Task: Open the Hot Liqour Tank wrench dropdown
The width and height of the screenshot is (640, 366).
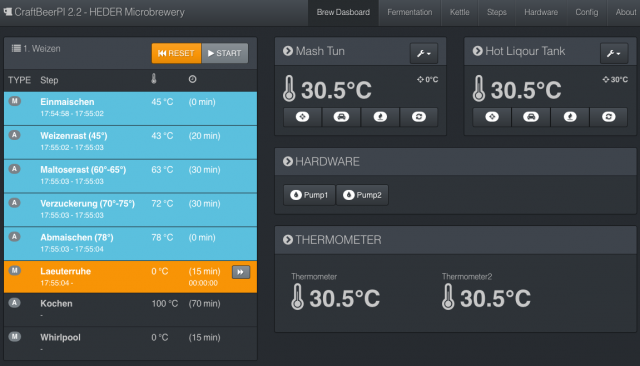Action: (614, 53)
